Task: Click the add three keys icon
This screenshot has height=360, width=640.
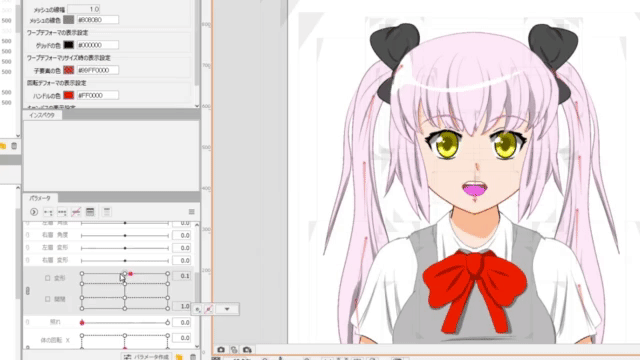Action: click(x=62, y=212)
